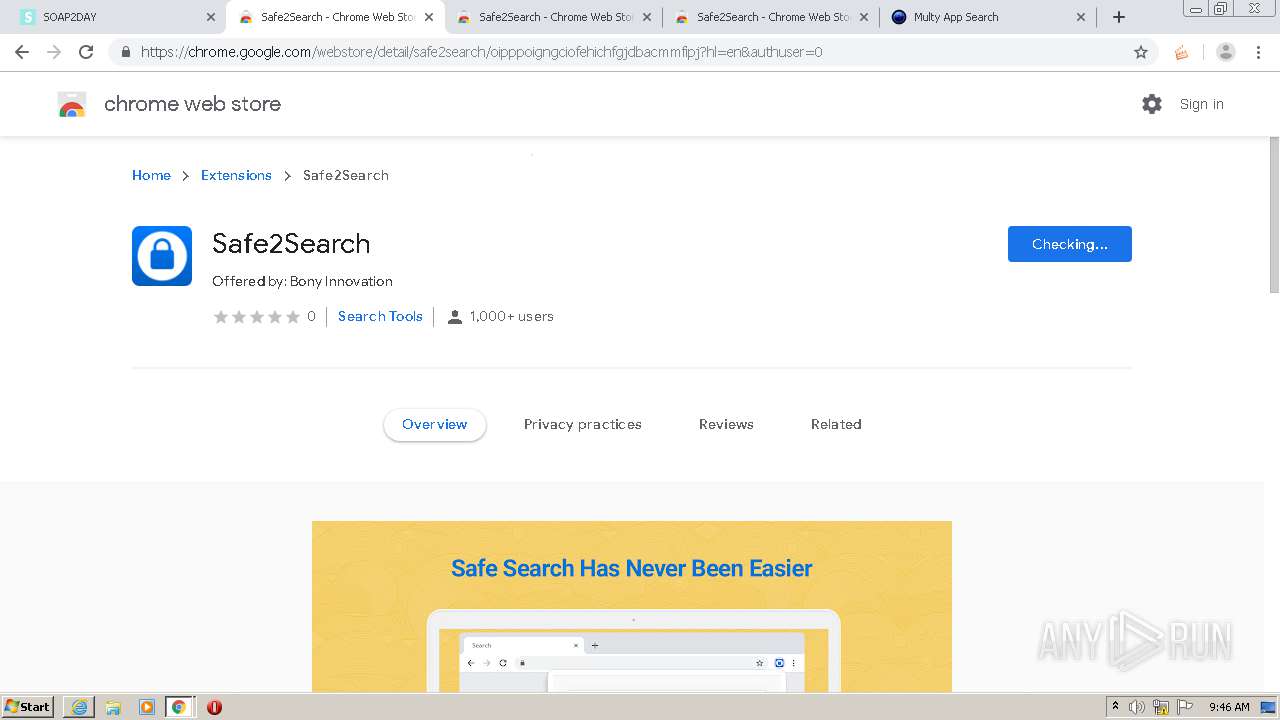Open the extension icon beside the bookmark star
Image resolution: width=1280 pixels, height=720 pixels.
(1182, 52)
